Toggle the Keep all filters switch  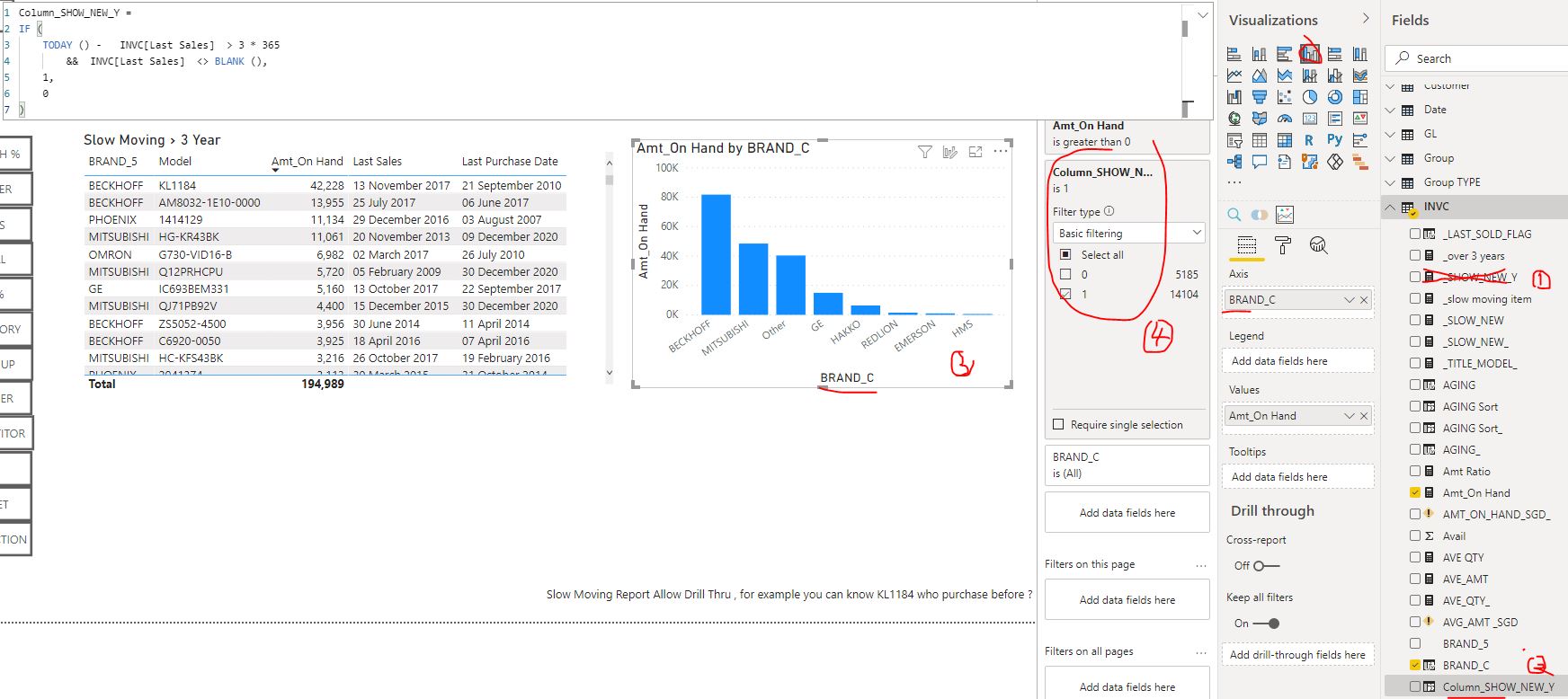pyautogui.click(x=1266, y=624)
